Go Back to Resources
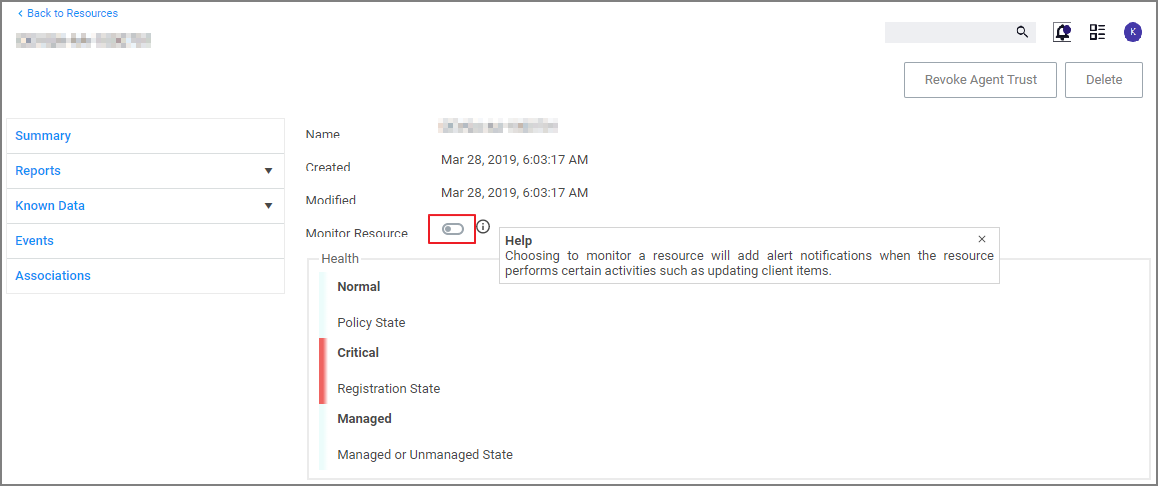The height and width of the screenshot is (486, 1158). [x=67, y=13]
